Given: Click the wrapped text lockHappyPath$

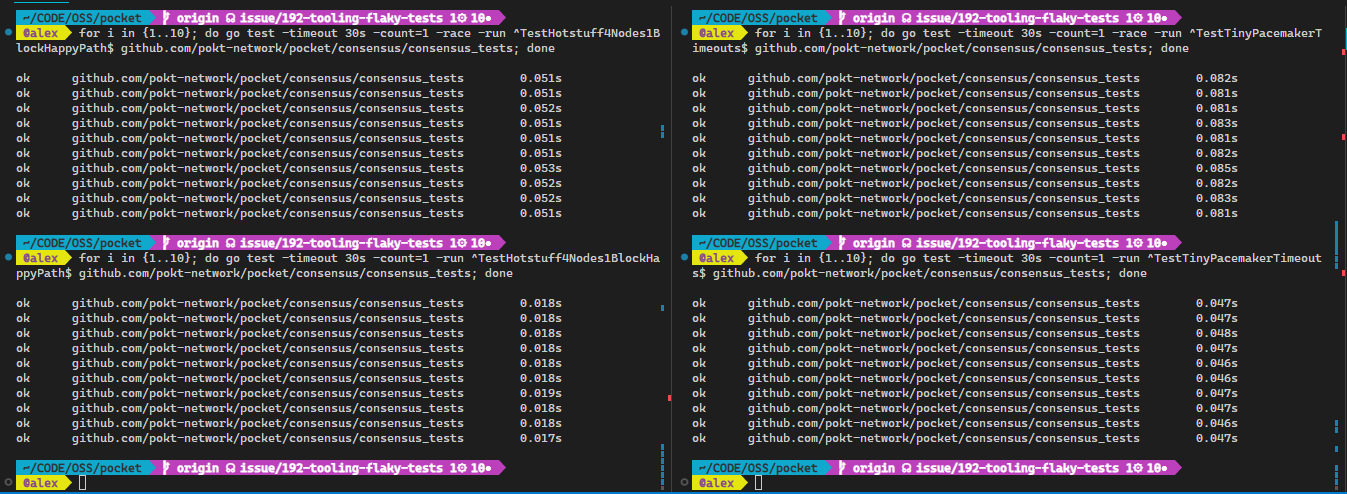Looking at the screenshot, I should pos(65,48).
